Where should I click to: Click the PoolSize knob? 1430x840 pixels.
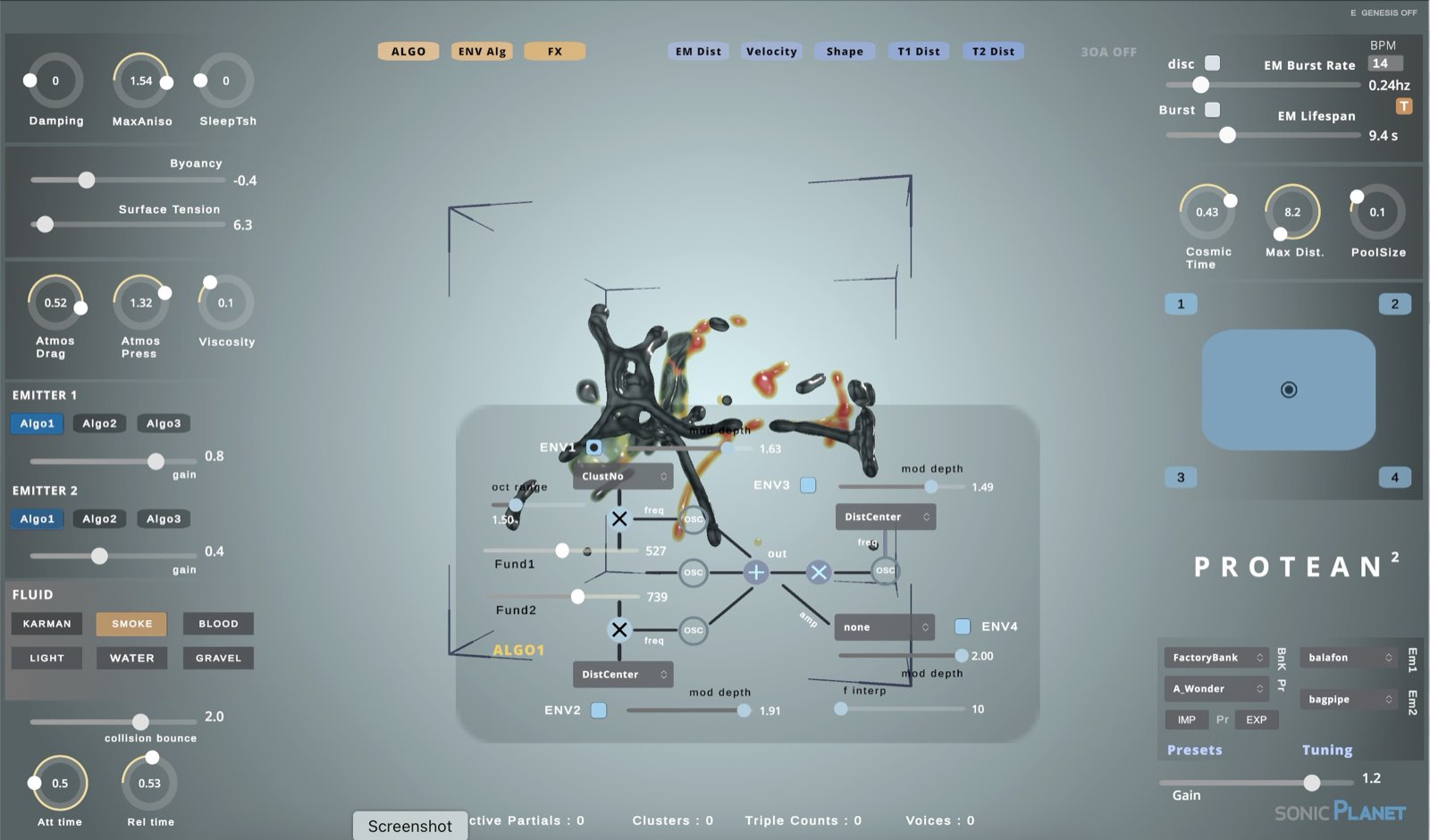(x=1377, y=213)
